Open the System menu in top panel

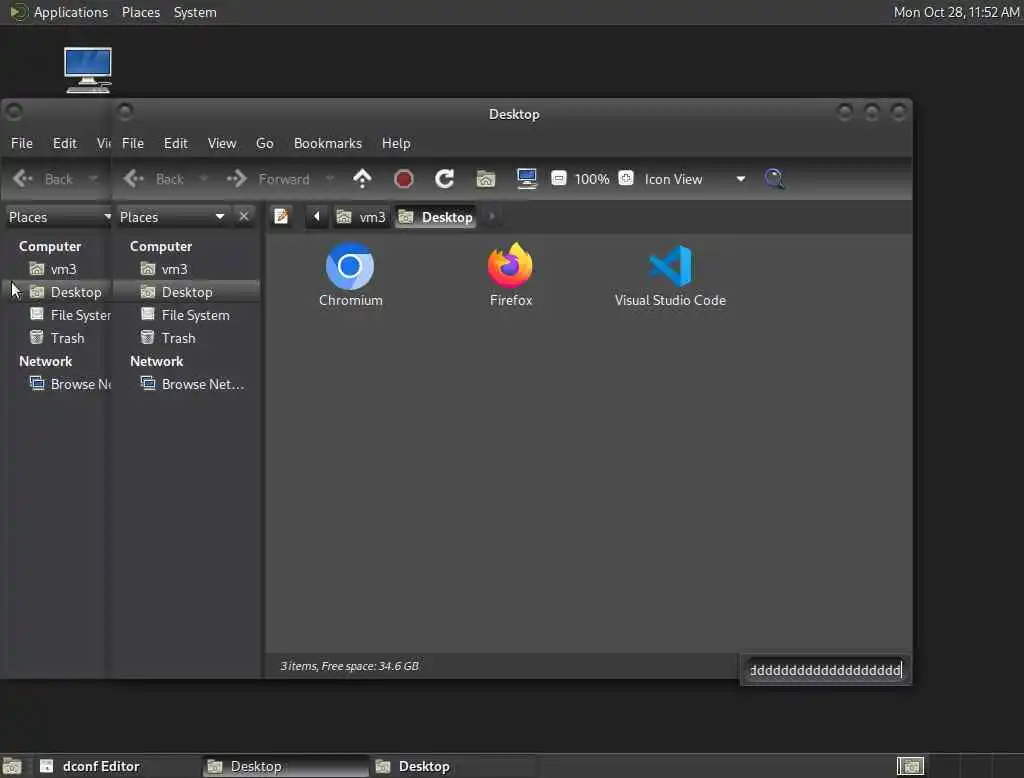click(195, 12)
